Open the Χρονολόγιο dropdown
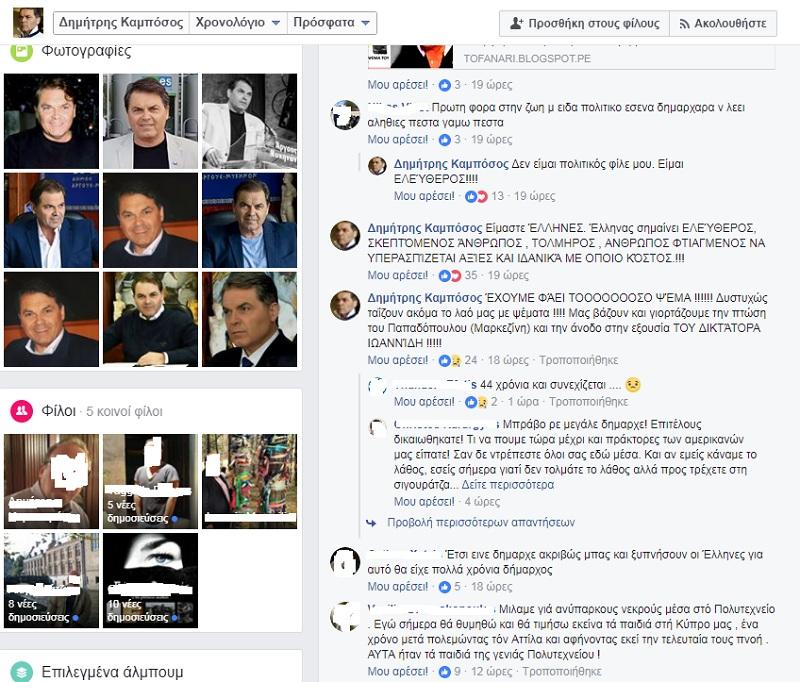800x682 pixels. point(237,22)
